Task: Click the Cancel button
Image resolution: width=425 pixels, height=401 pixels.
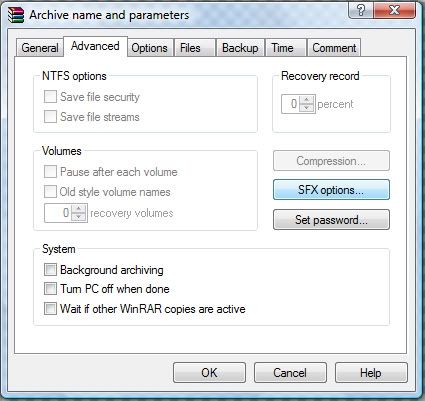Action: [x=290, y=372]
